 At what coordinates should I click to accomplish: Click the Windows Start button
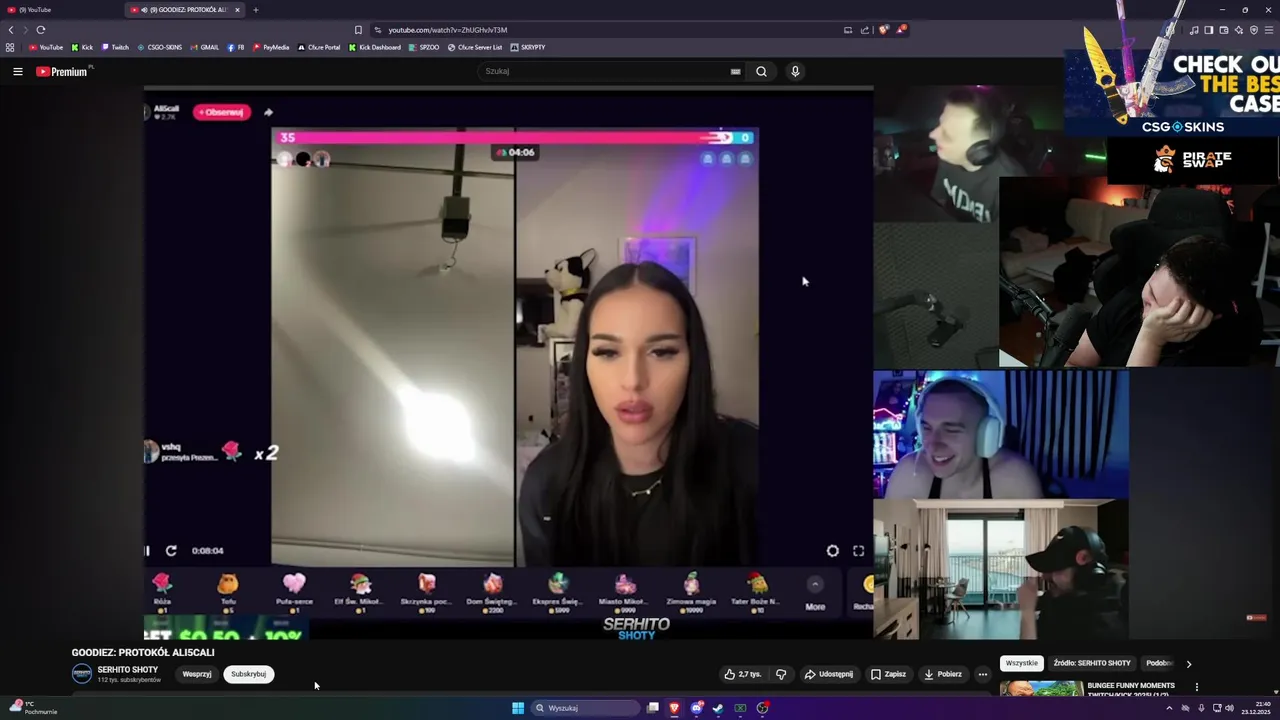click(518, 708)
